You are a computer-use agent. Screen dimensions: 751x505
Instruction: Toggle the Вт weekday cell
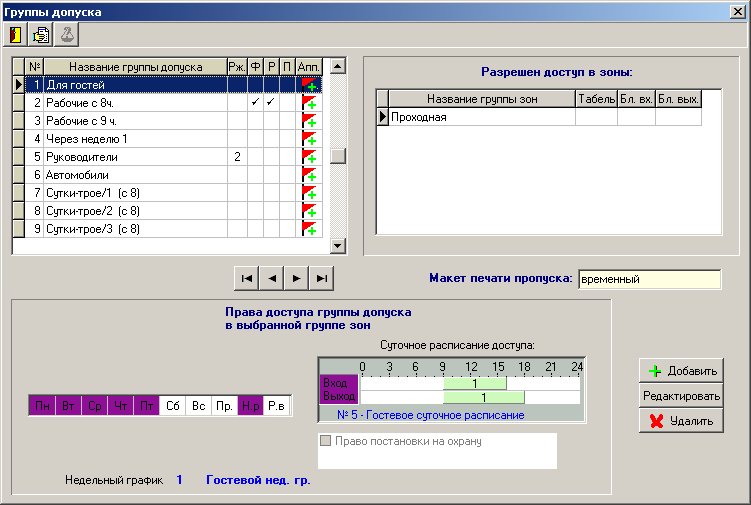pyautogui.click(x=68, y=406)
